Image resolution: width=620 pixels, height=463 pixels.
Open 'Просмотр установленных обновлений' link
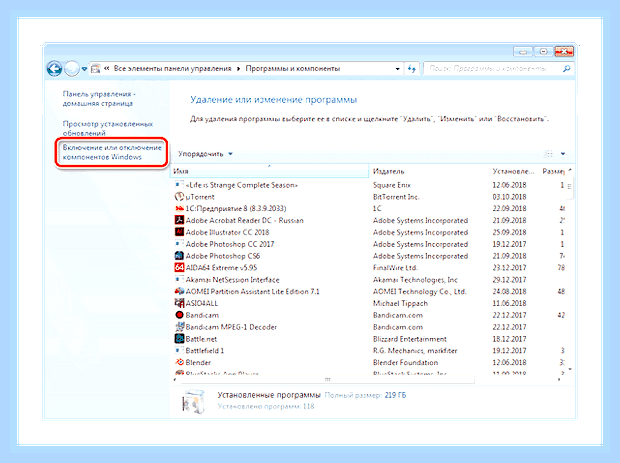pos(108,129)
